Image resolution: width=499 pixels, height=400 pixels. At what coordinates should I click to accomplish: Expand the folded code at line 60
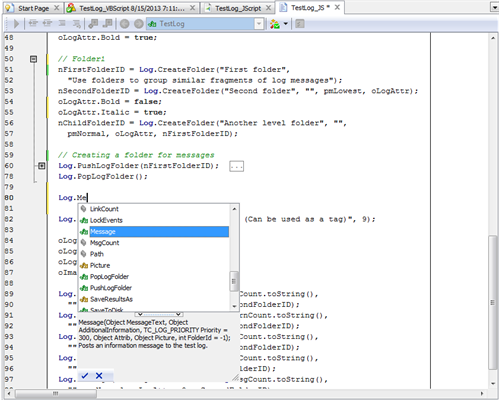coord(42,166)
